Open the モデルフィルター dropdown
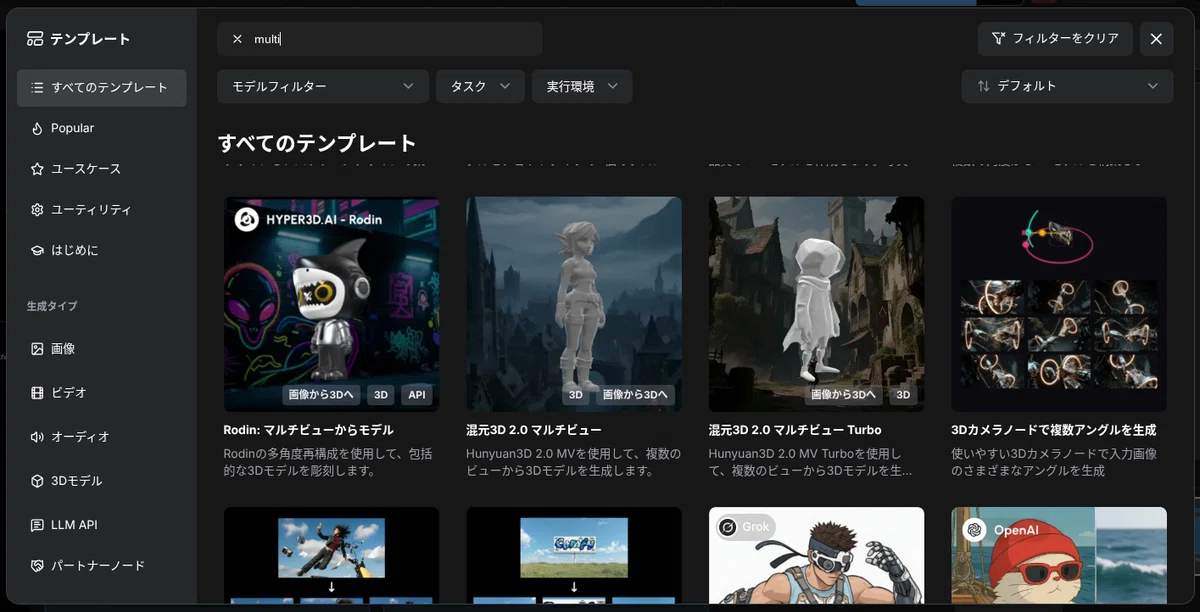1200x612 pixels. 323,87
